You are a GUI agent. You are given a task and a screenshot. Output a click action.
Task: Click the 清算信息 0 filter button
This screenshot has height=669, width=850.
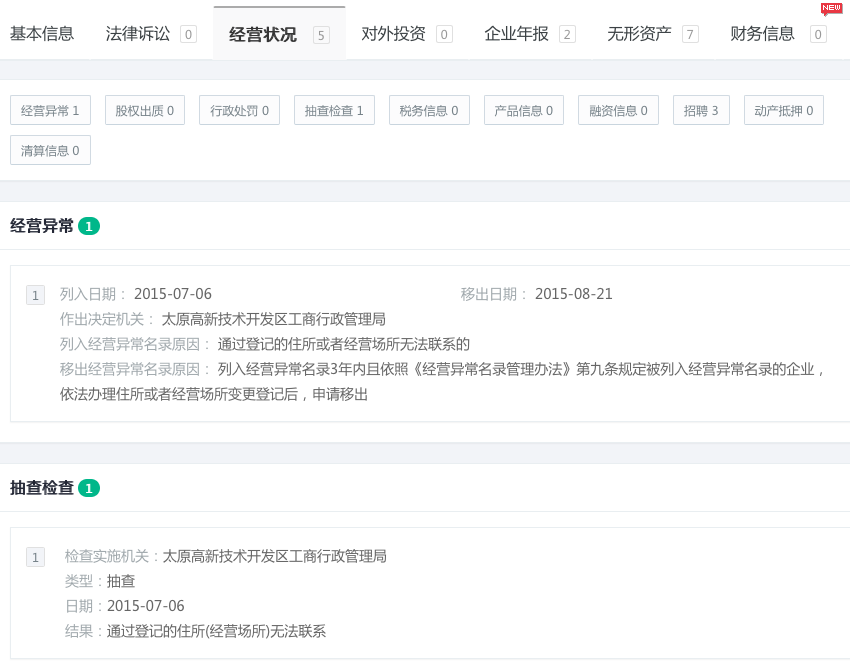coord(50,151)
